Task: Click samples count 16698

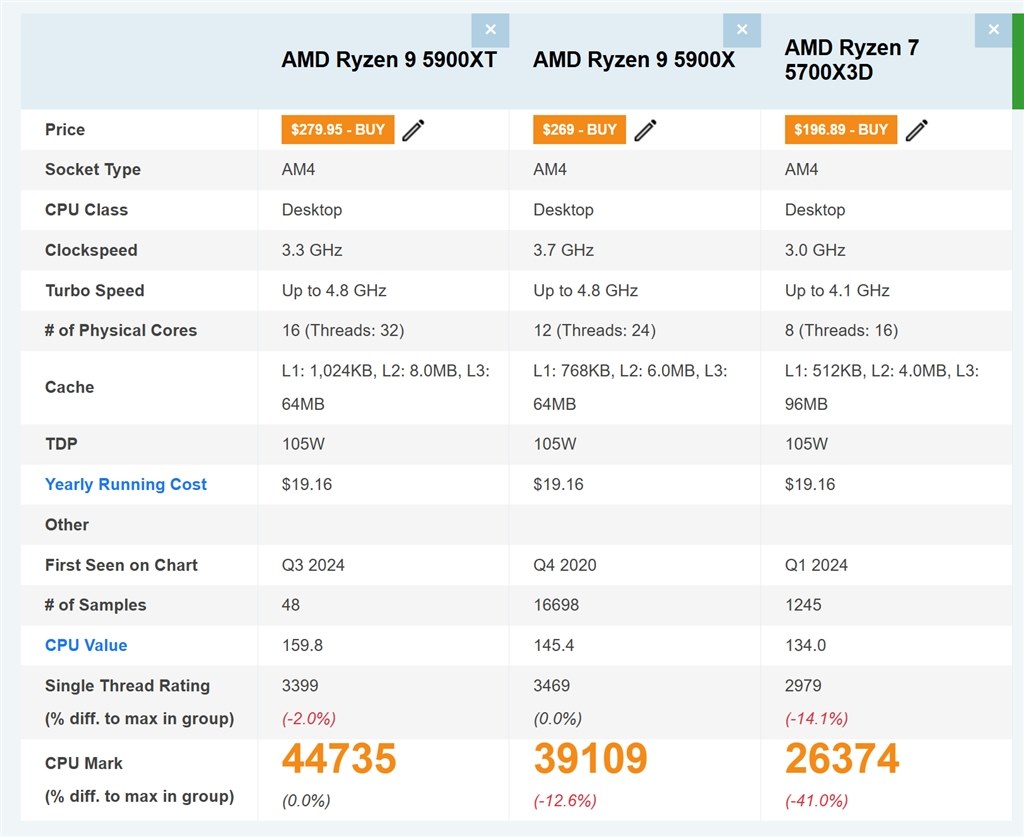Action: (556, 605)
